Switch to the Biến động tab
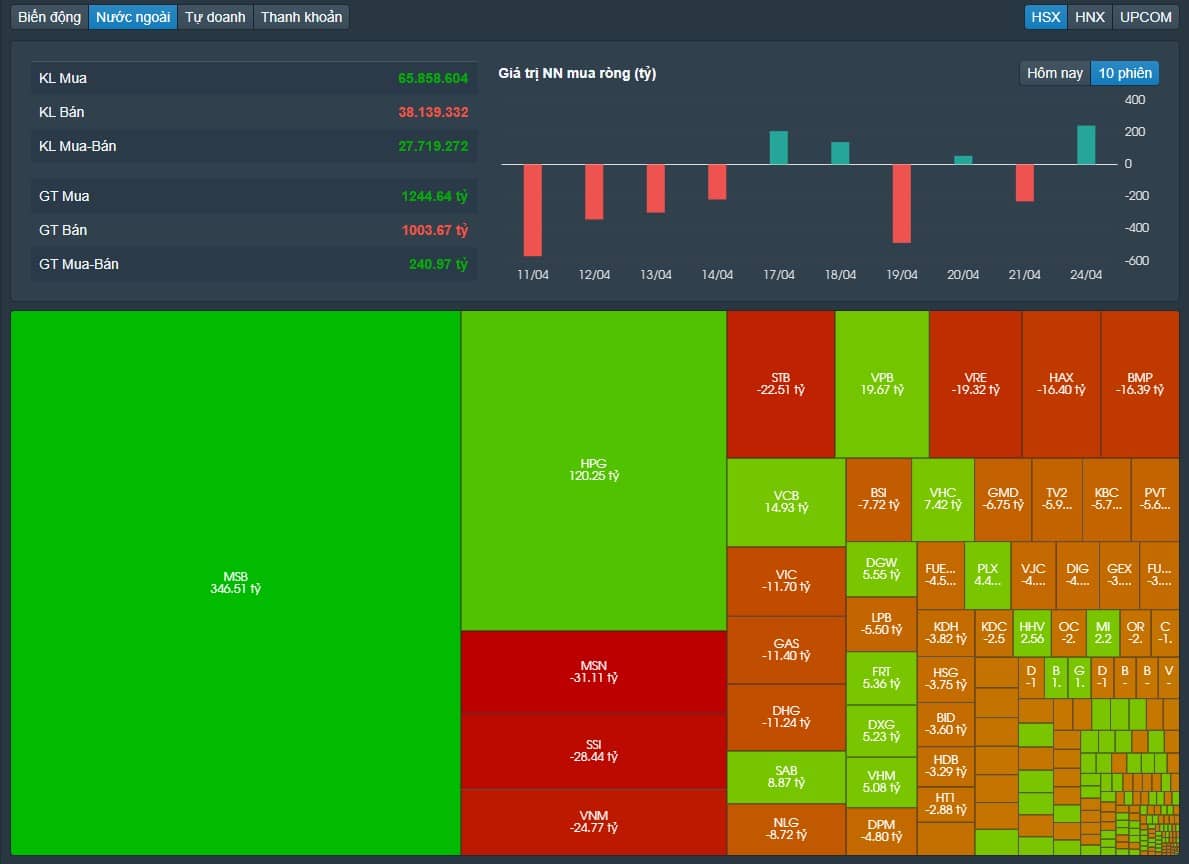The image size is (1189, 864). point(49,17)
